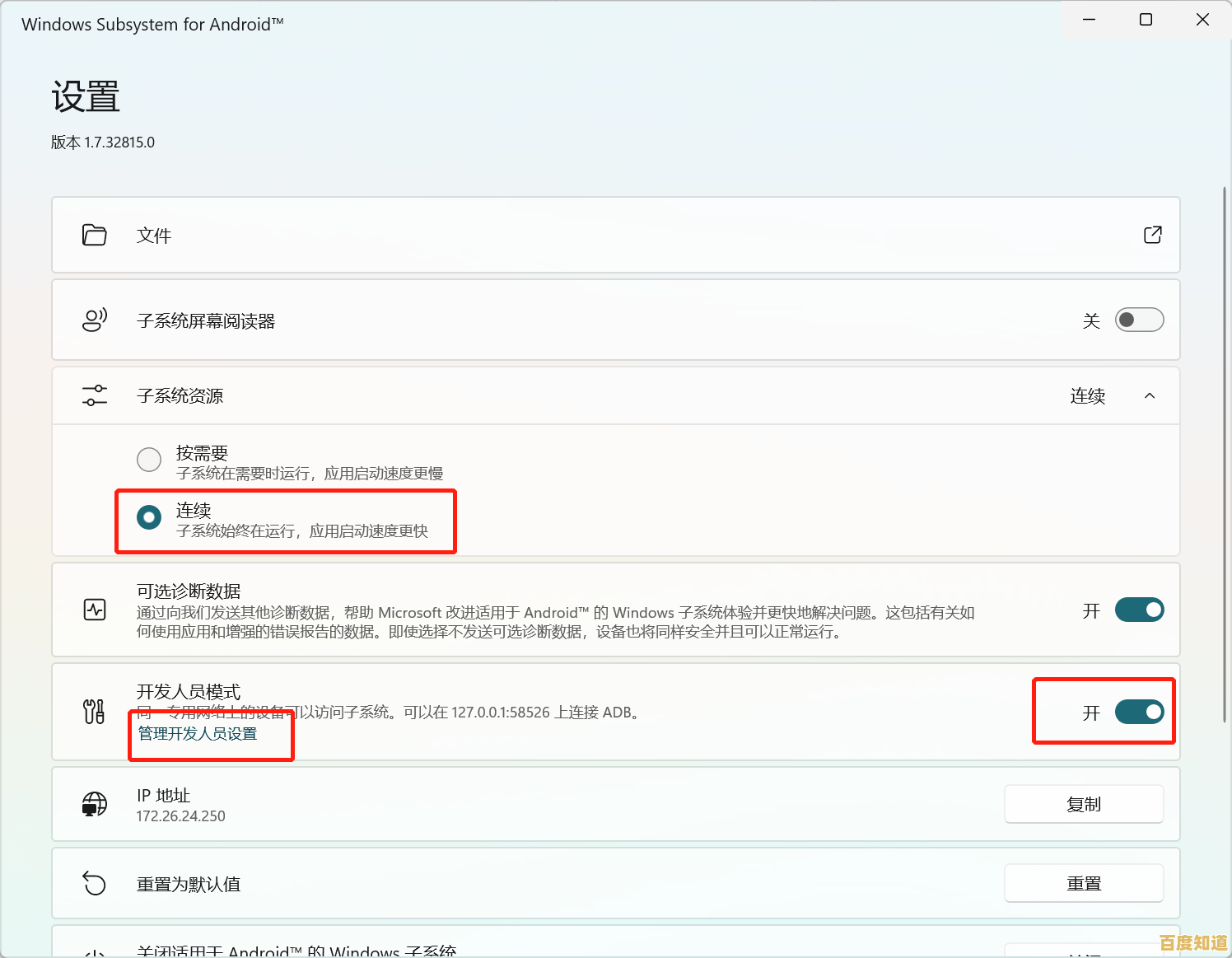This screenshot has width=1232, height=958.
Task: Open 文件 via the external-link icon
Action: (x=1152, y=235)
